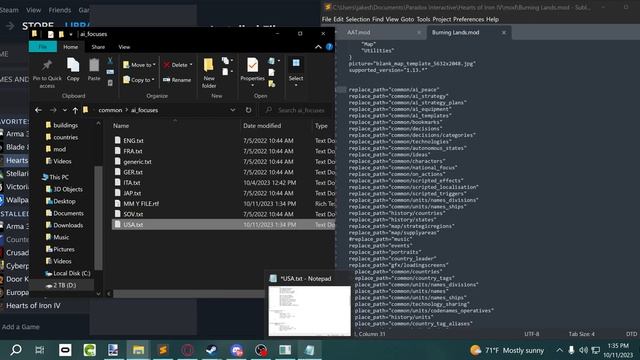The height and width of the screenshot is (360, 640).
Task: Go up one folder level arrow
Action: coord(75,110)
